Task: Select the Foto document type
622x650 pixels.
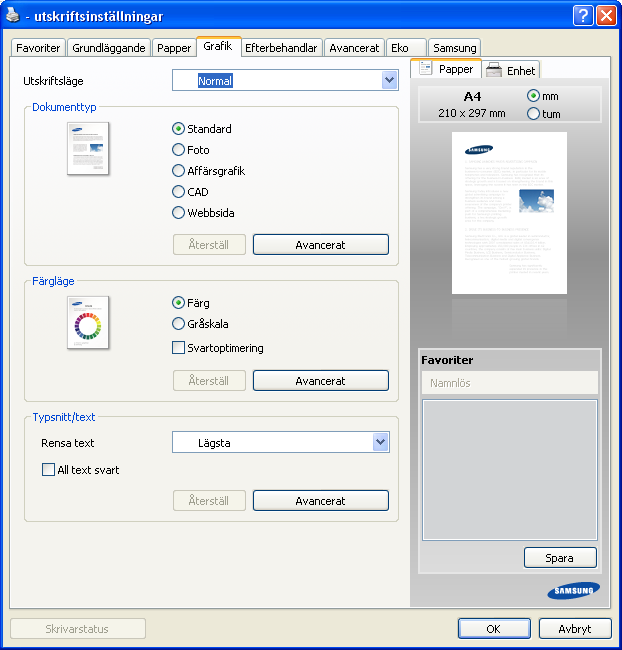Action: (179, 150)
